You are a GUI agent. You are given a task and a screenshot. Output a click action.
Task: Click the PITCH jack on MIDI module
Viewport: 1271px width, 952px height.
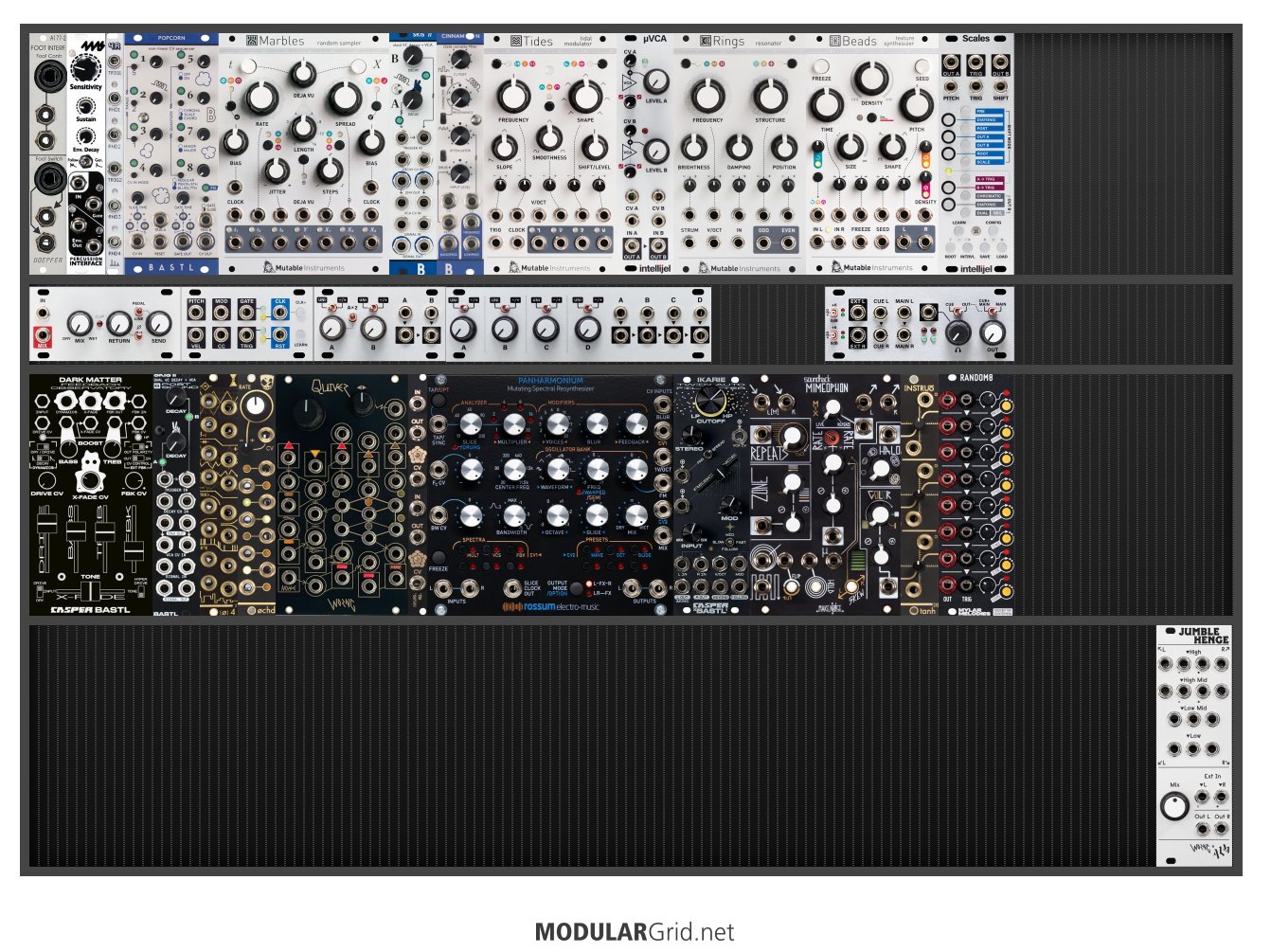coord(196,312)
